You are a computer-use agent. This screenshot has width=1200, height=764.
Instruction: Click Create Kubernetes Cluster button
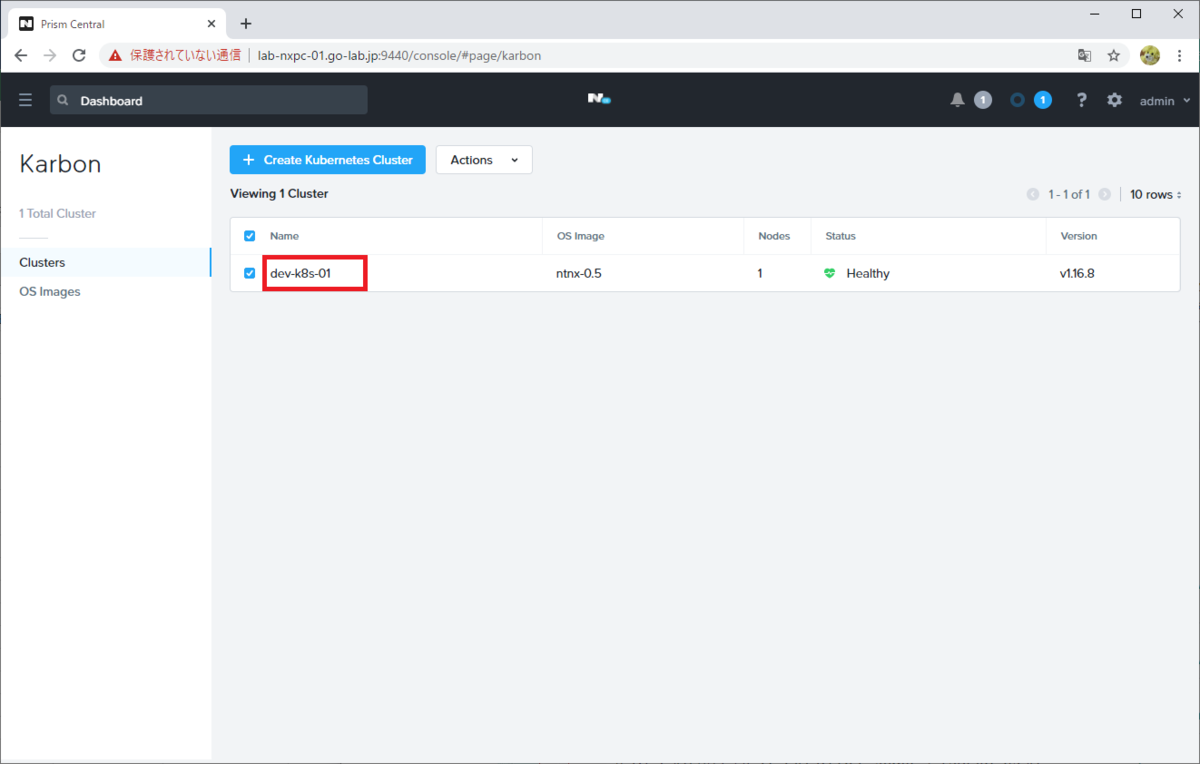pos(328,160)
